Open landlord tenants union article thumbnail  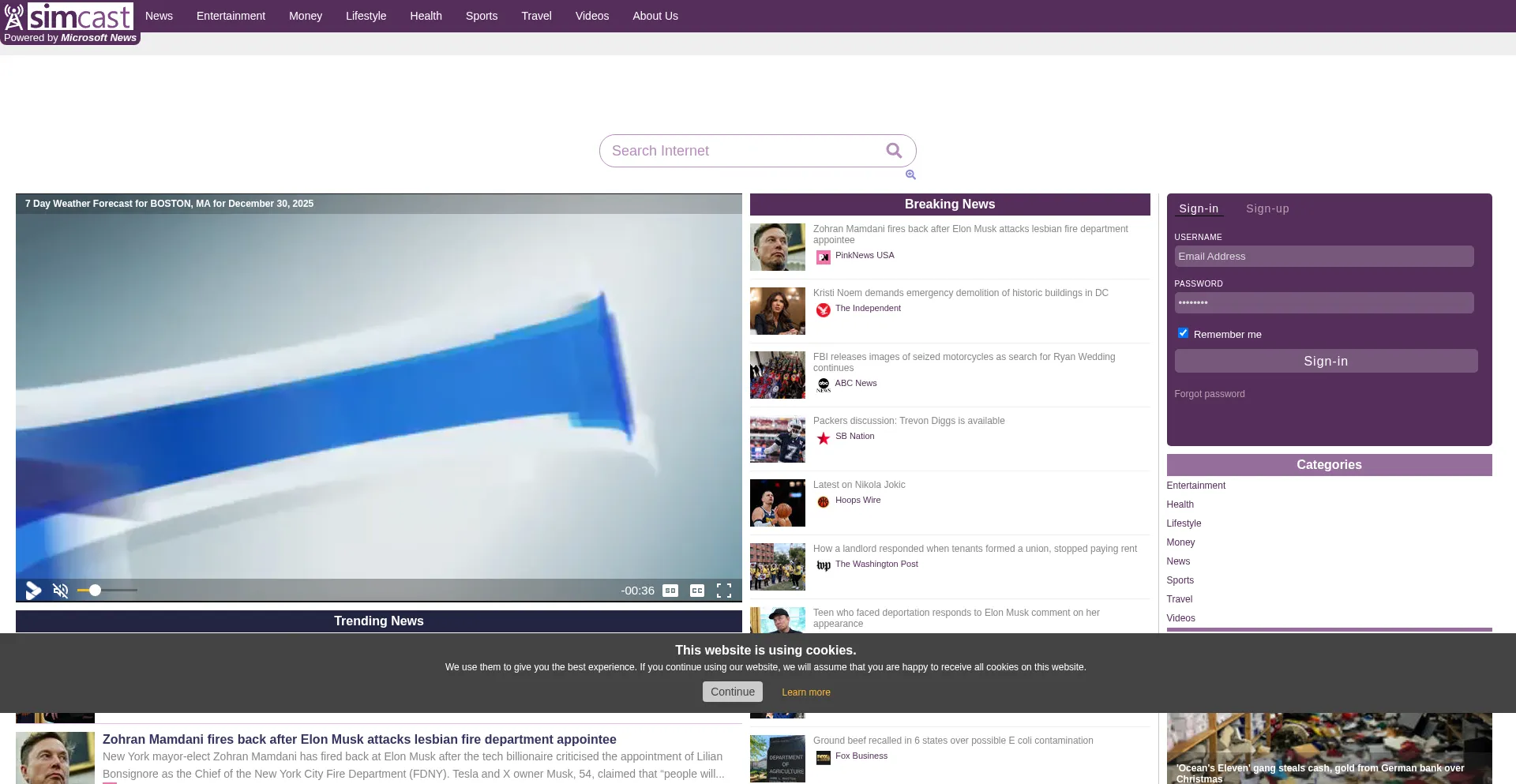coord(778,567)
